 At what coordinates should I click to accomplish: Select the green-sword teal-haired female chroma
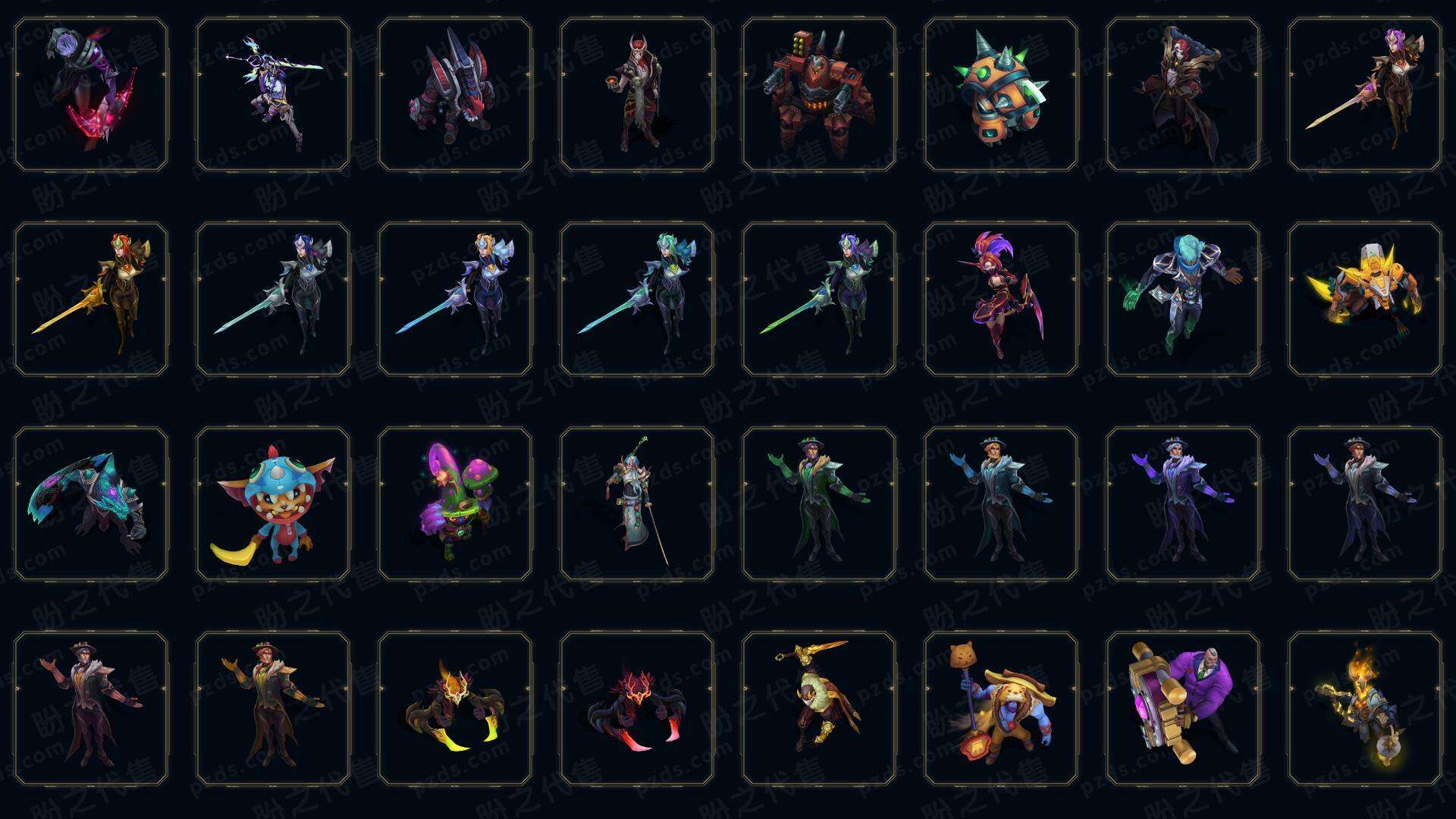tap(637, 299)
